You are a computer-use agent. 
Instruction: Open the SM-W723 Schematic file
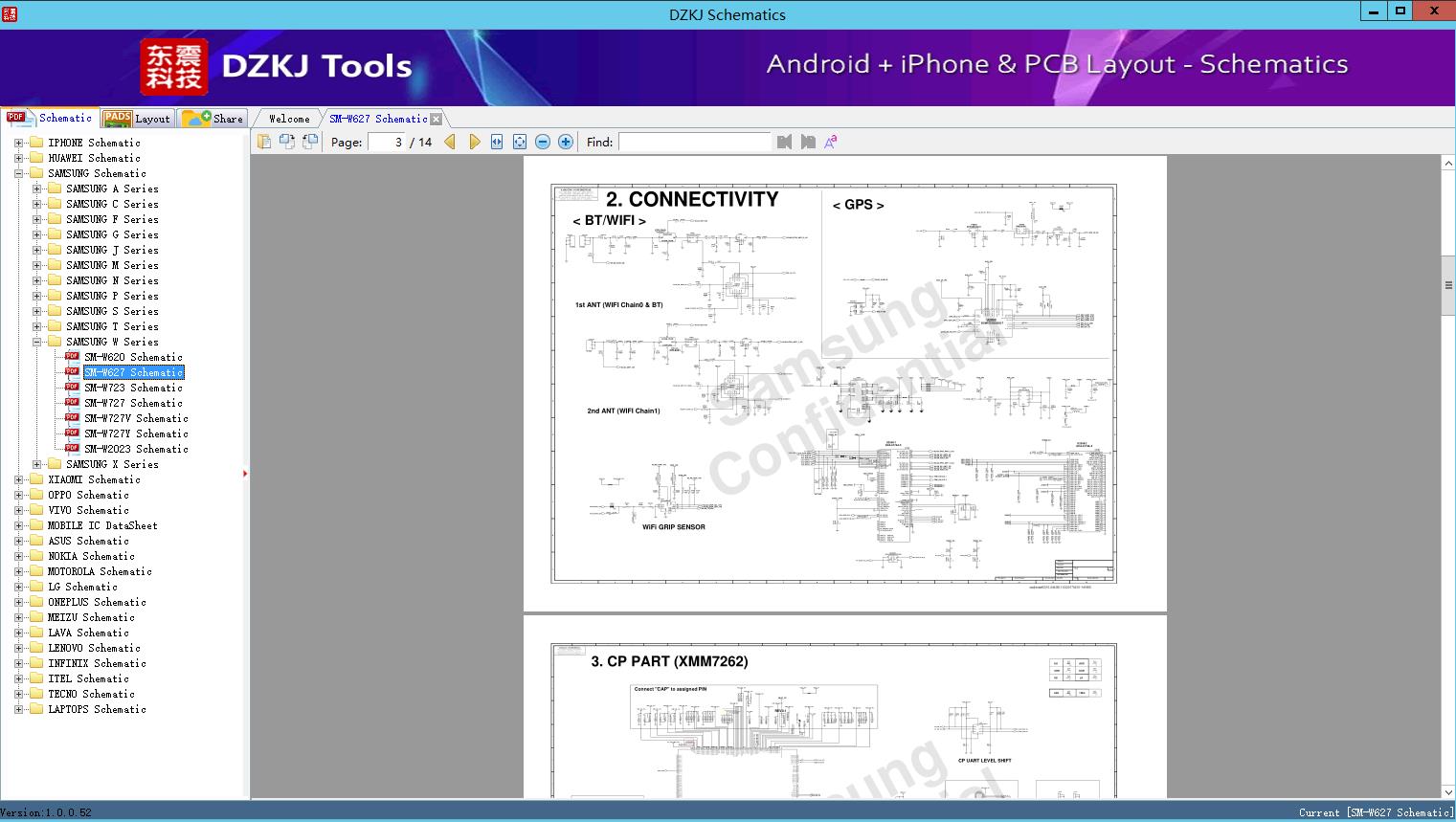pyautogui.click(x=133, y=388)
